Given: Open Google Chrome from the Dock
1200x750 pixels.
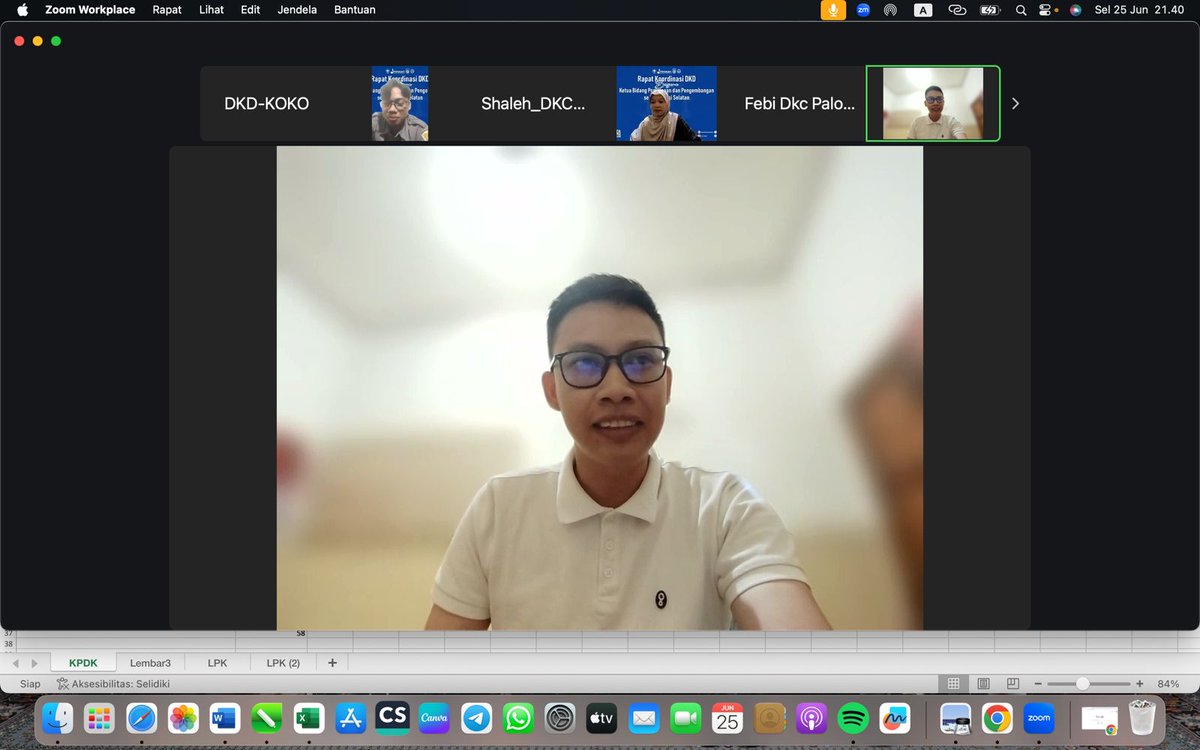Looking at the screenshot, I should coord(997,718).
